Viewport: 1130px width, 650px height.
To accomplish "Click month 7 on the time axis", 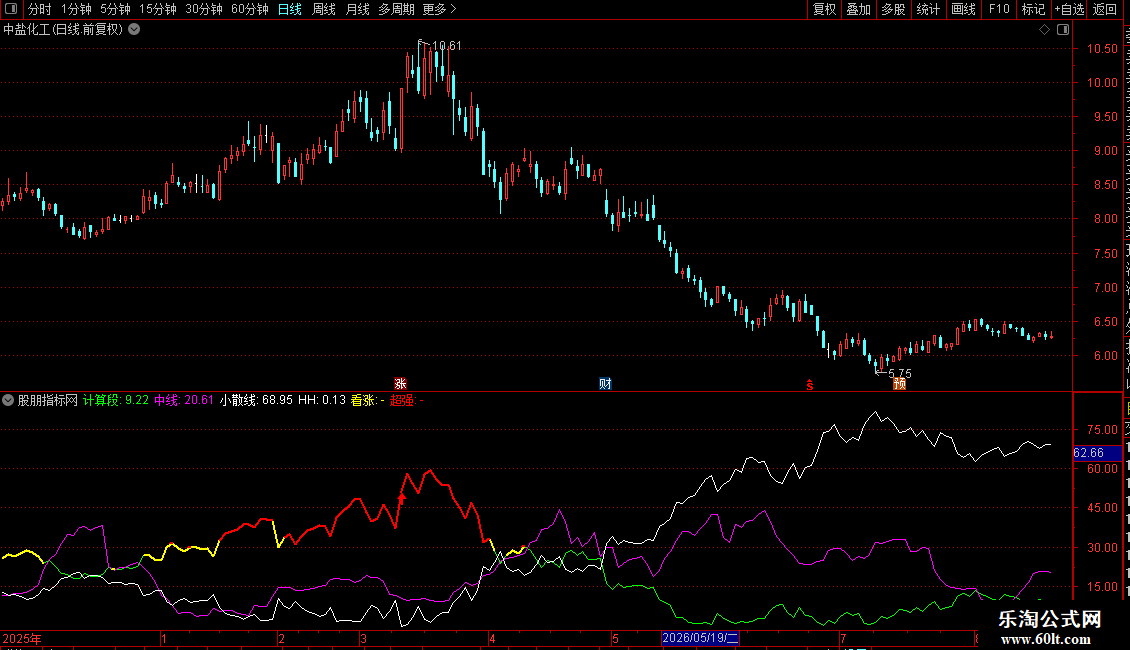I will [x=842, y=638].
